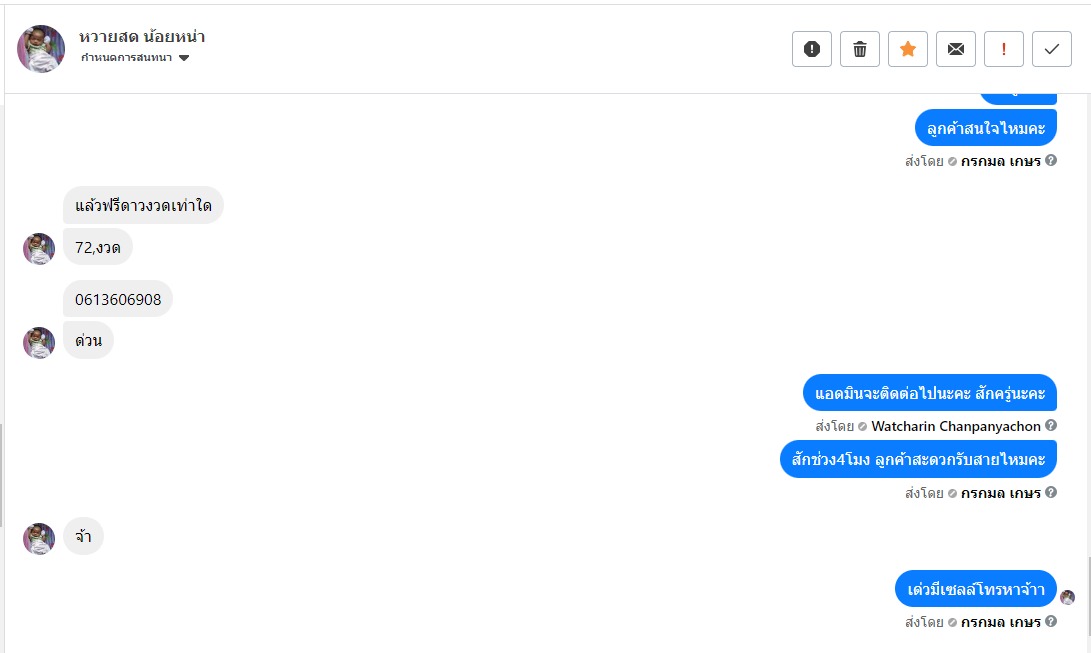Open the หวายสด น้อยหน่า customer name
The image size is (1091, 653).
(142, 37)
